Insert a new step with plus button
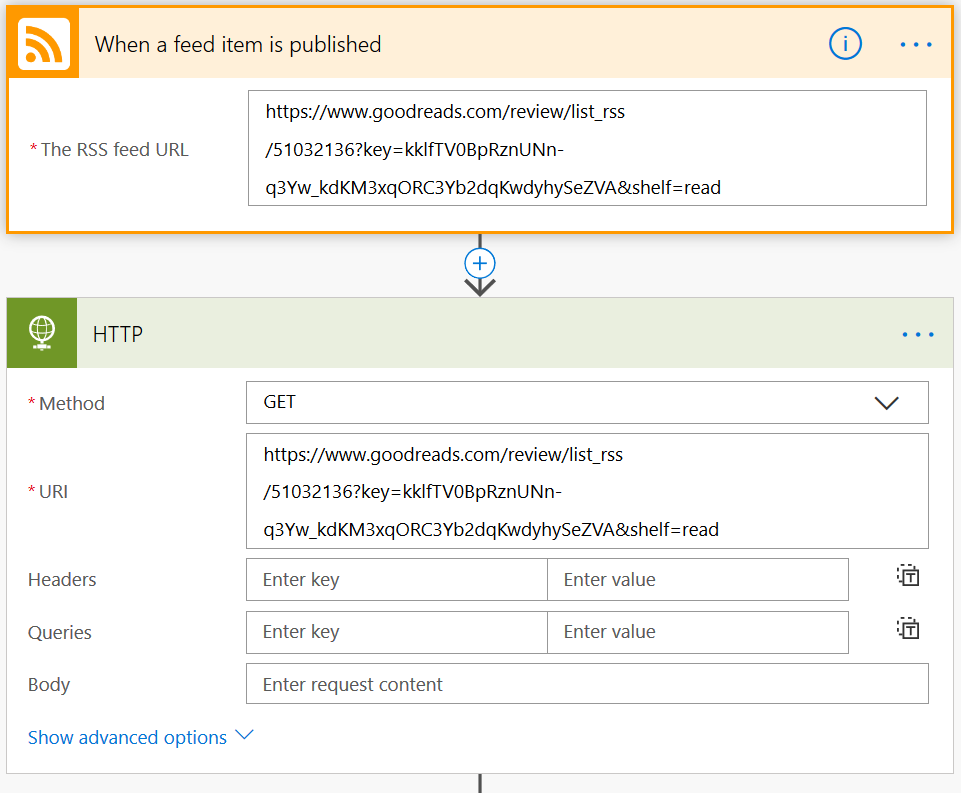This screenshot has width=961, height=793. [480, 264]
